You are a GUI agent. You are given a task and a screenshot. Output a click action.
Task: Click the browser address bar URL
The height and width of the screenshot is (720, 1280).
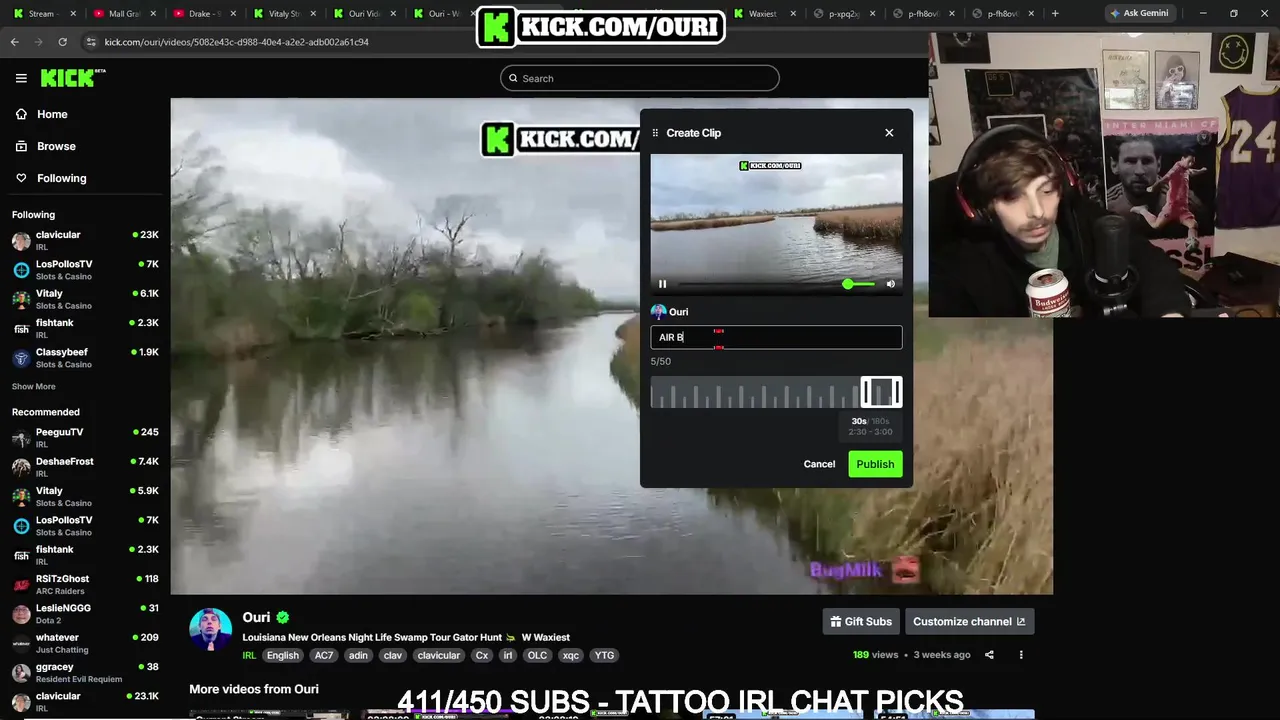click(x=237, y=42)
